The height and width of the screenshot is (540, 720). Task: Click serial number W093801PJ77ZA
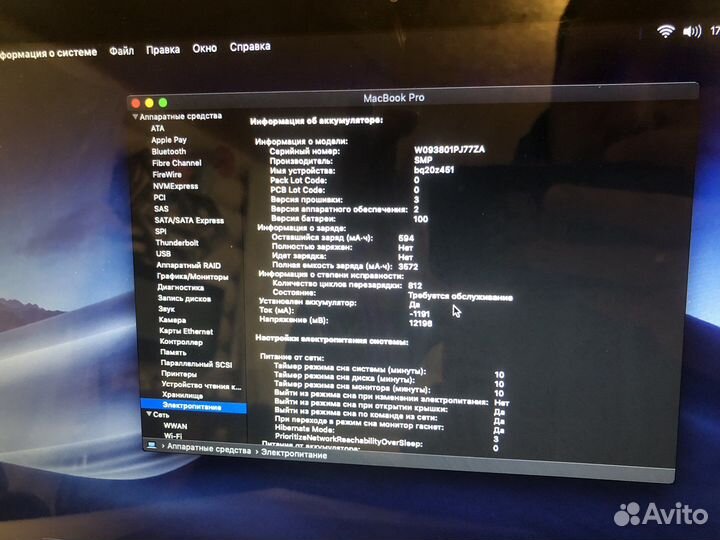[449, 150]
